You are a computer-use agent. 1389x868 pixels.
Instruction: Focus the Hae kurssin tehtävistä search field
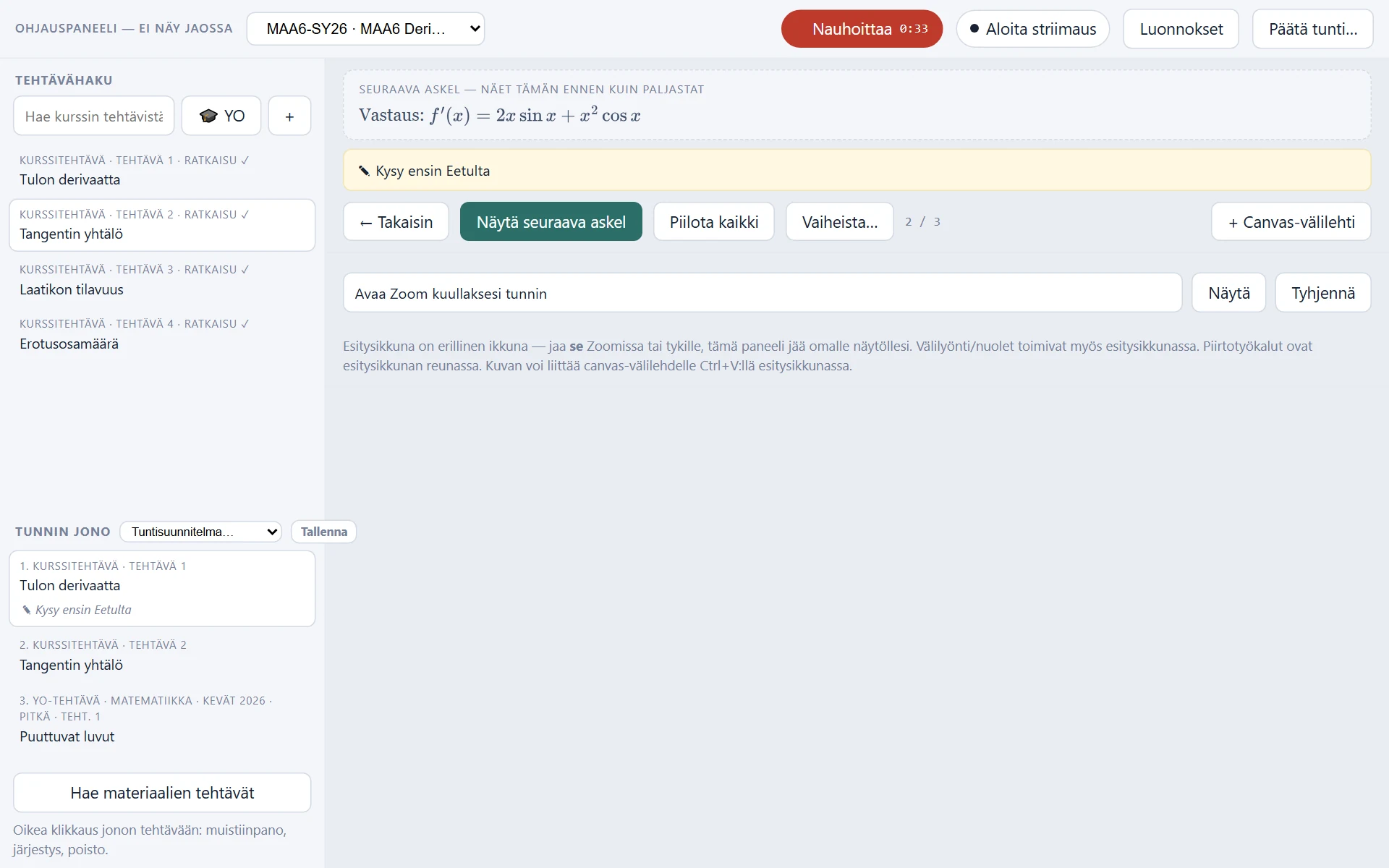point(94,116)
